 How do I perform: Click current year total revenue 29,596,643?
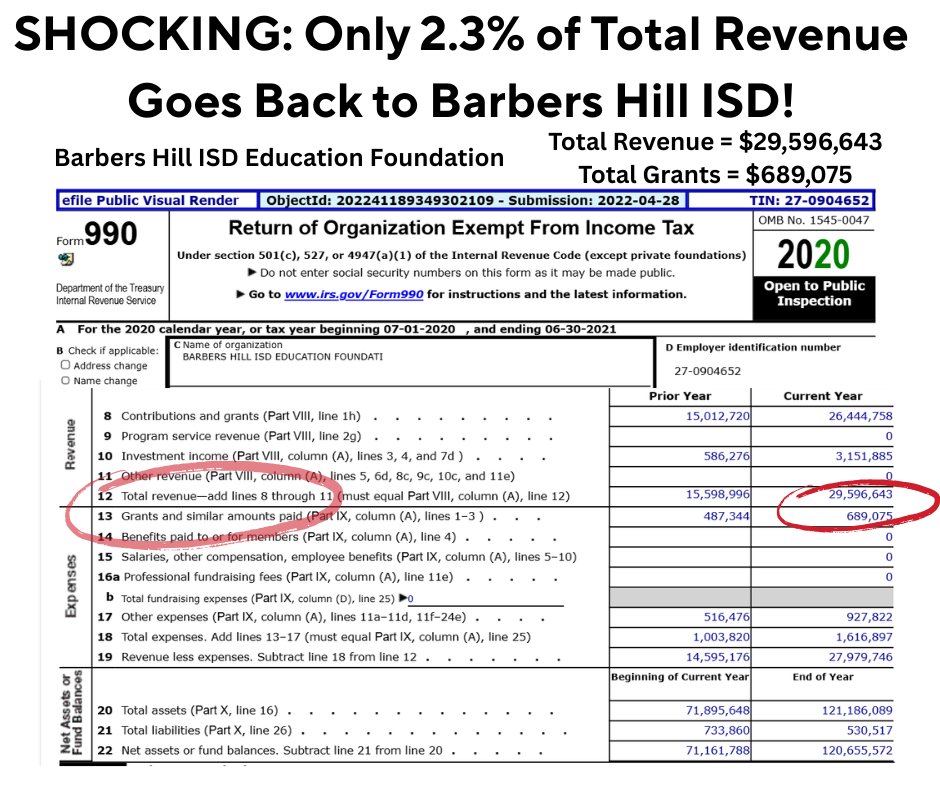pos(860,494)
